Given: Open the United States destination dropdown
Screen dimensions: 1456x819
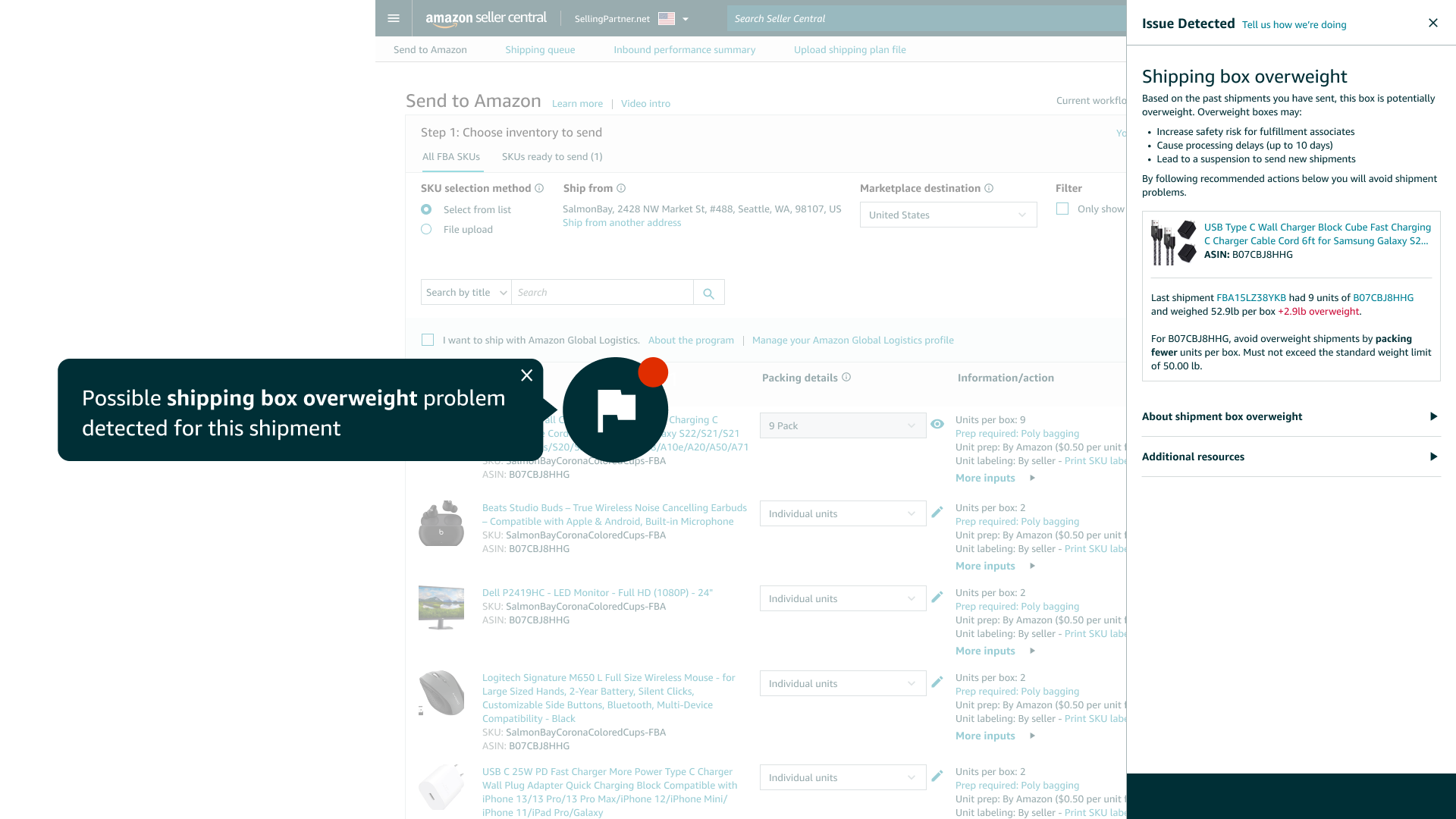Looking at the screenshot, I should [x=948, y=215].
